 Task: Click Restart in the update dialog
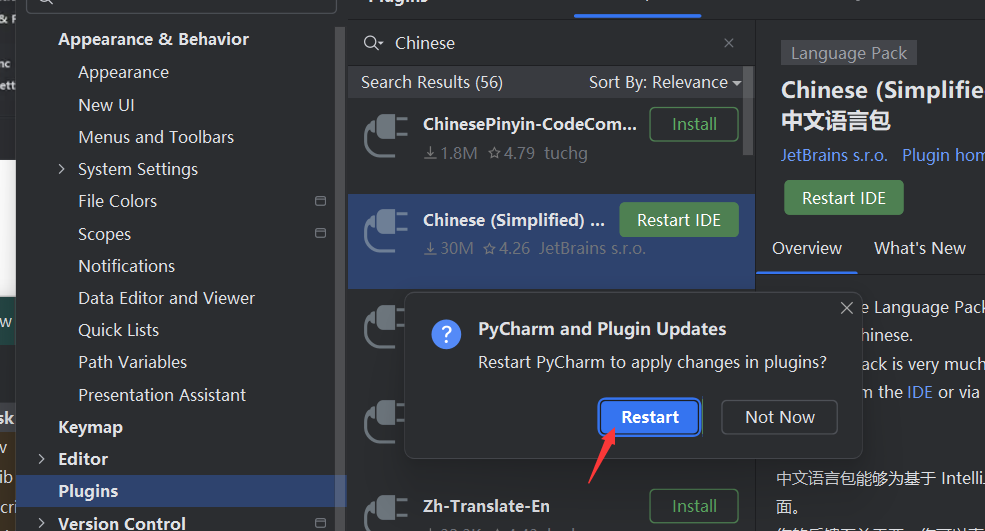click(650, 417)
